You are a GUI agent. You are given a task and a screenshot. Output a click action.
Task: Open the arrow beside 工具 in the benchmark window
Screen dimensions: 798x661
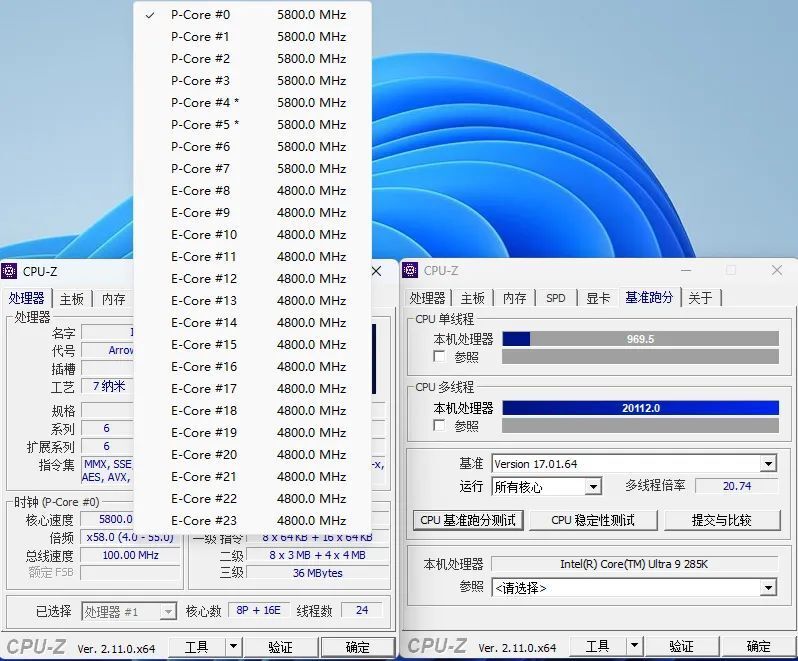pyautogui.click(x=633, y=647)
